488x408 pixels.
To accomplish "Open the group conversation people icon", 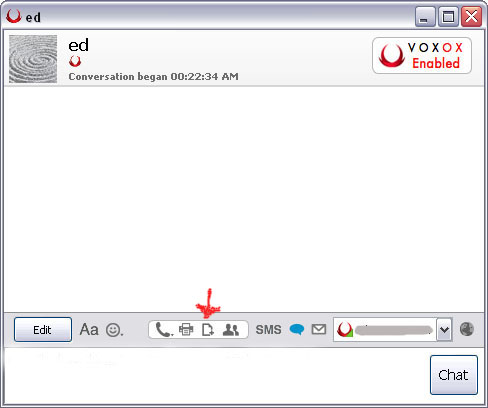I will tap(231, 330).
